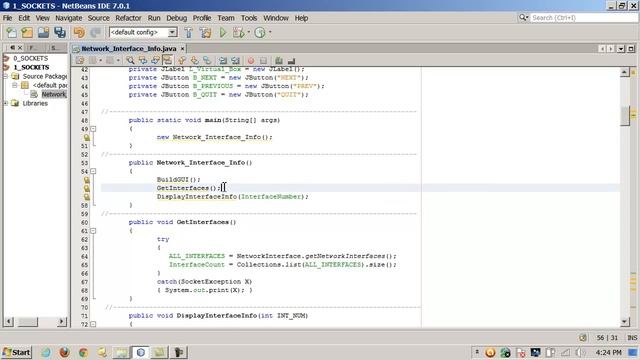Open the Tools menu

point(249,18)
